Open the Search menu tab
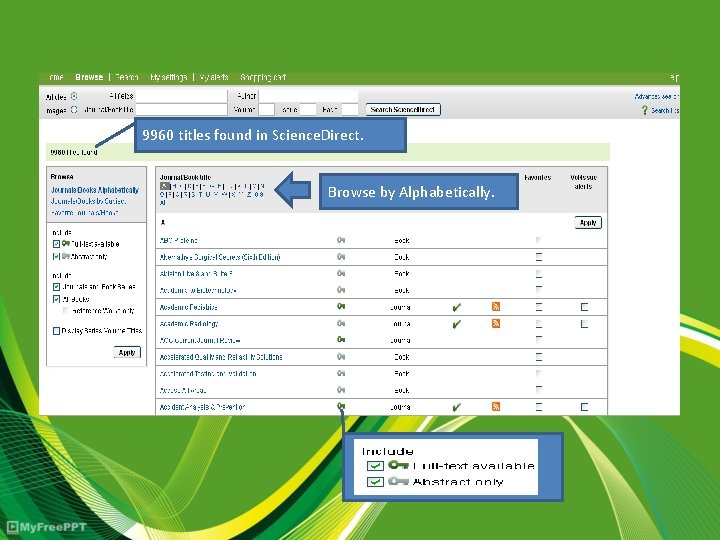 tap(127, 77)
